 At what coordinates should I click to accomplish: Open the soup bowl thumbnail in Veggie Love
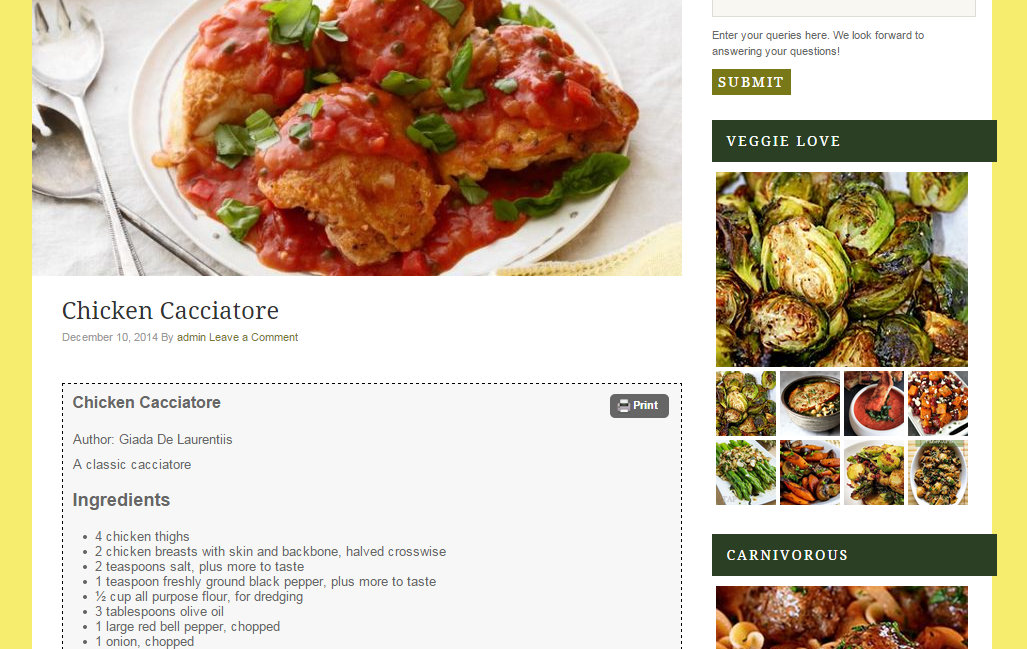(810, 403)
